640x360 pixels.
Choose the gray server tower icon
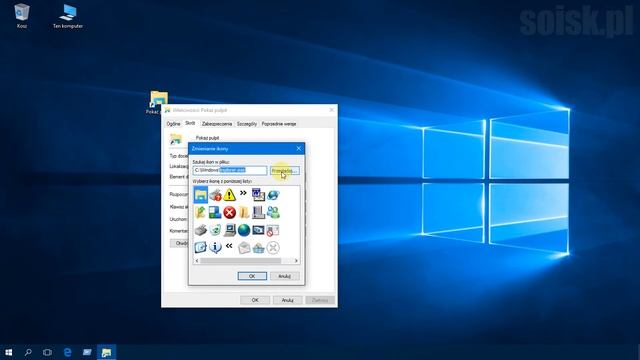258,212
